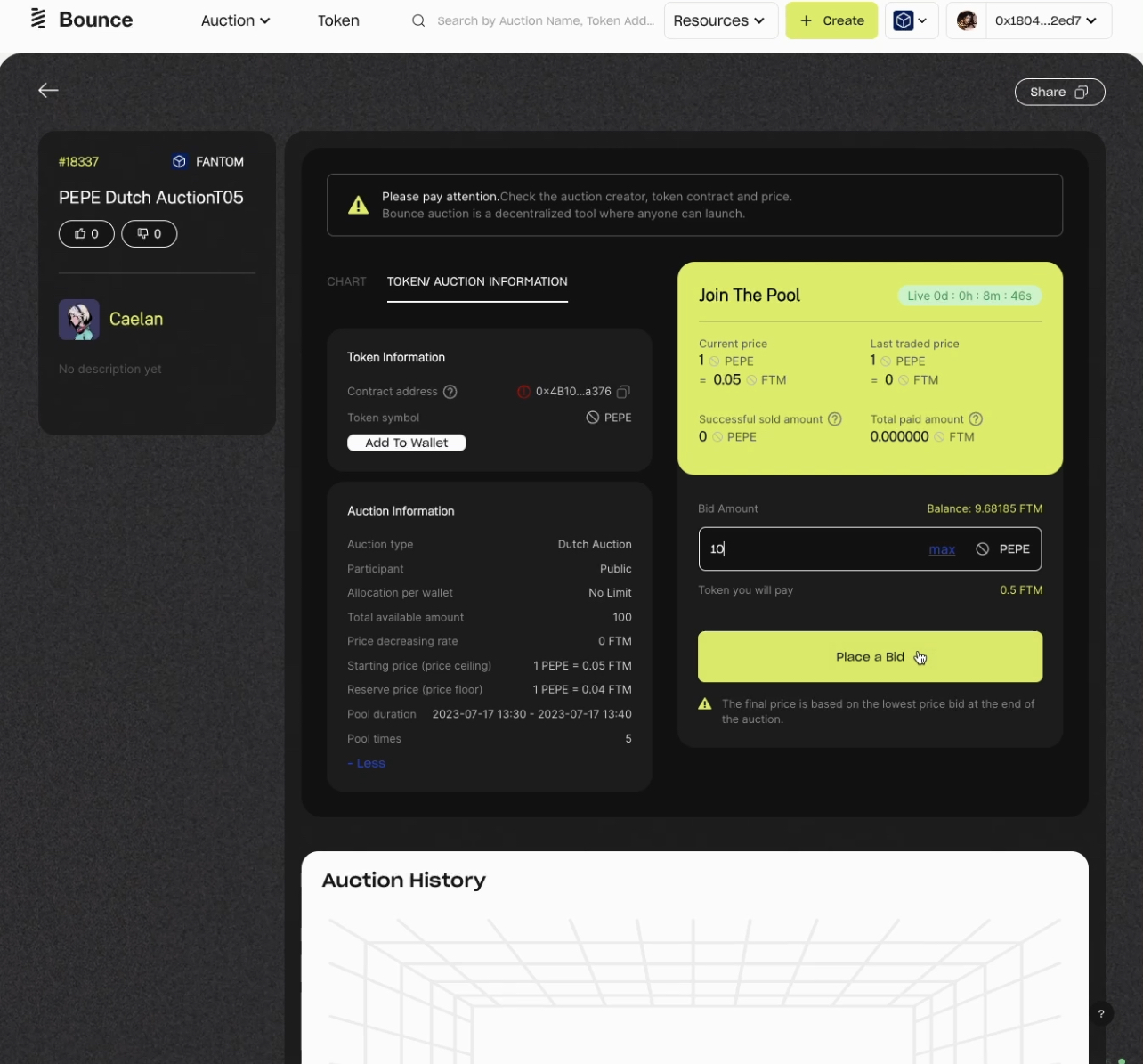Open the Auction dropdown menu

[235, 20]
